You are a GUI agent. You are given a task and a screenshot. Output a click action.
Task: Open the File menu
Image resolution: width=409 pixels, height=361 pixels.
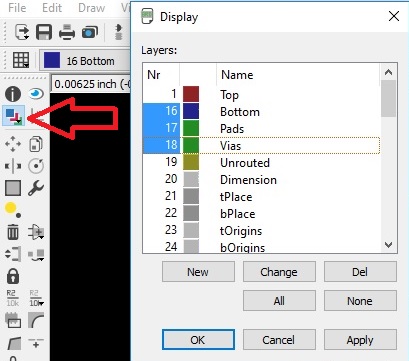(17, 8)
